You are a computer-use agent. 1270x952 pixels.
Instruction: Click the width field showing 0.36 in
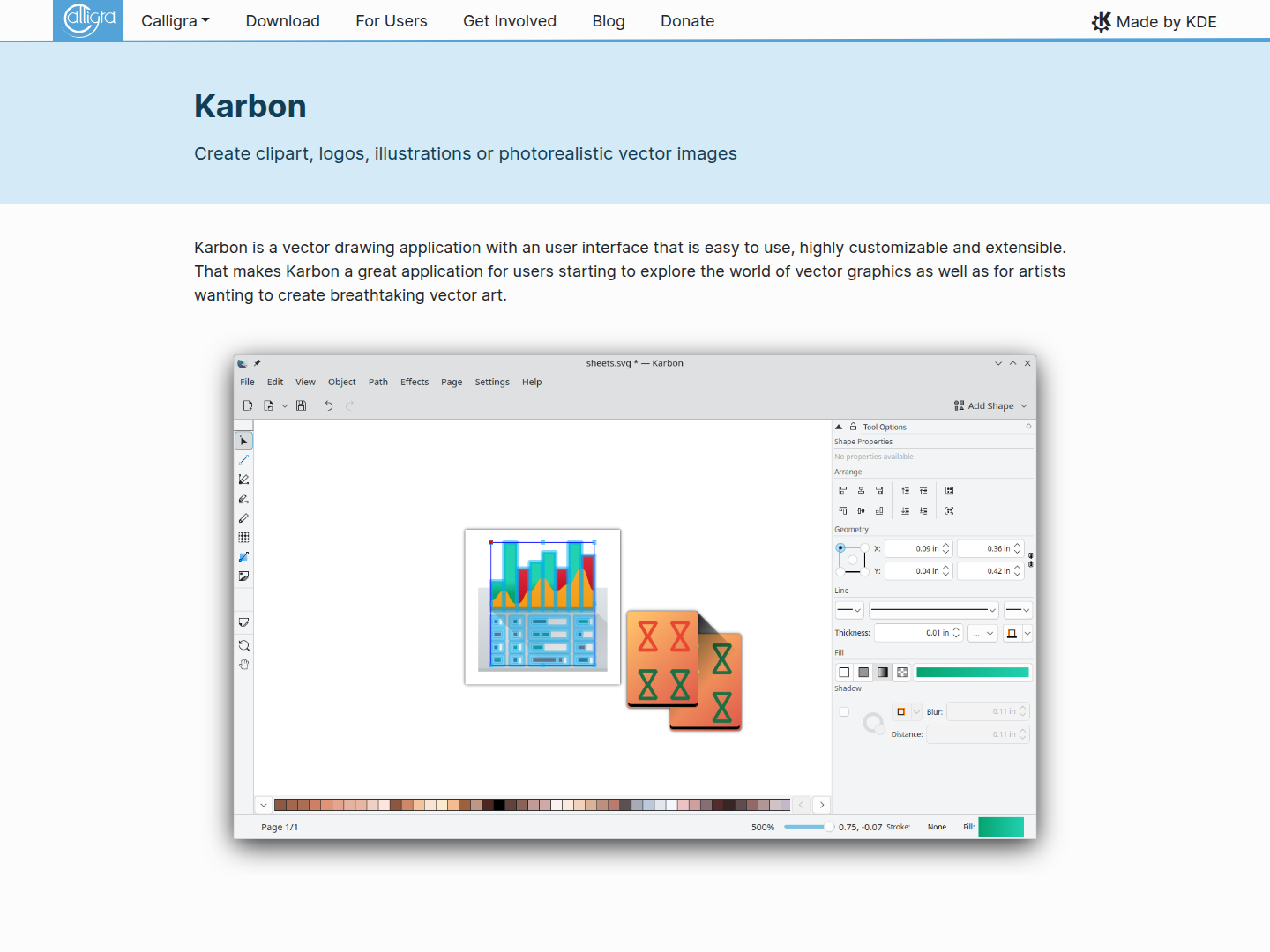(x=990, y=549)
